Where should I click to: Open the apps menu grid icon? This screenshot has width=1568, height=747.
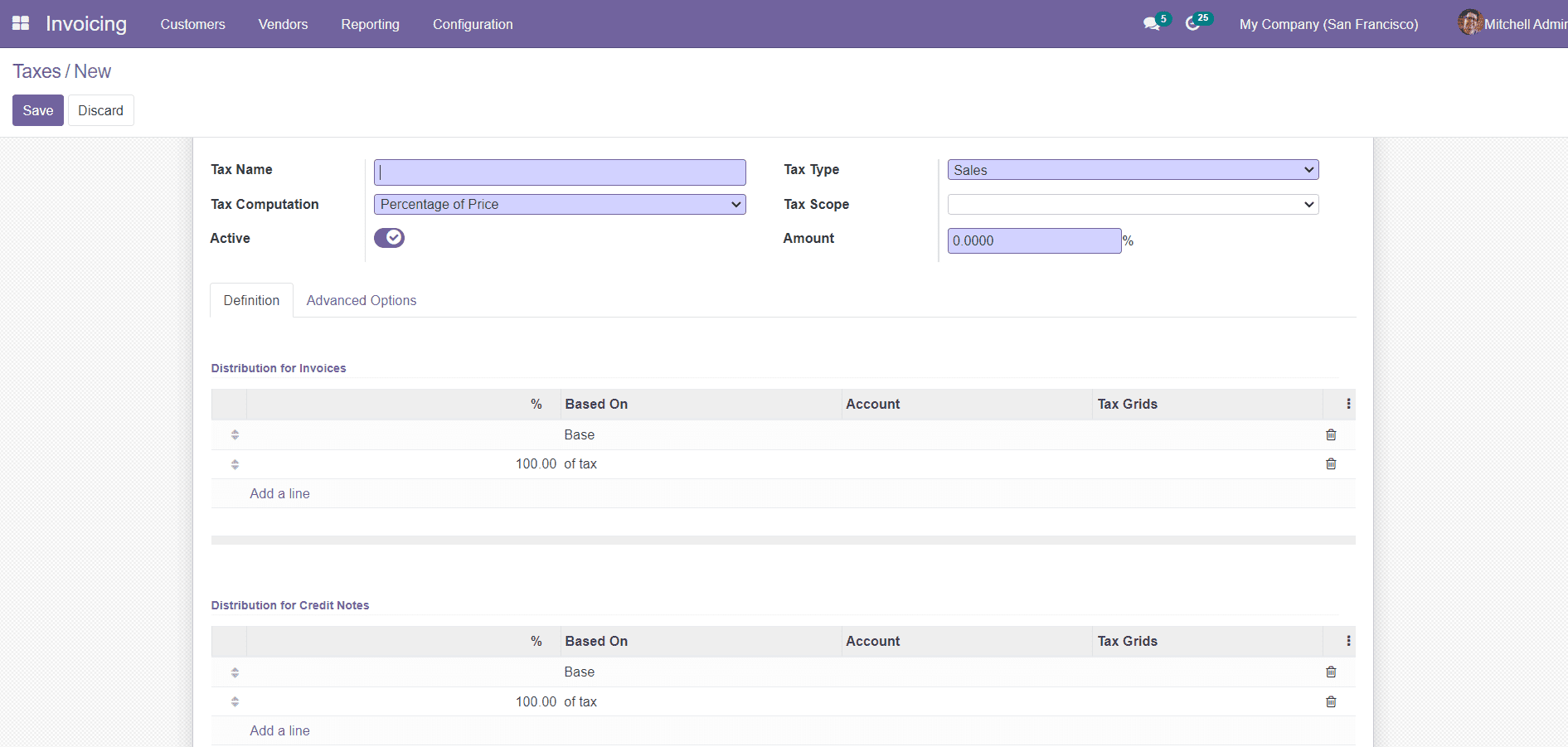20,23
